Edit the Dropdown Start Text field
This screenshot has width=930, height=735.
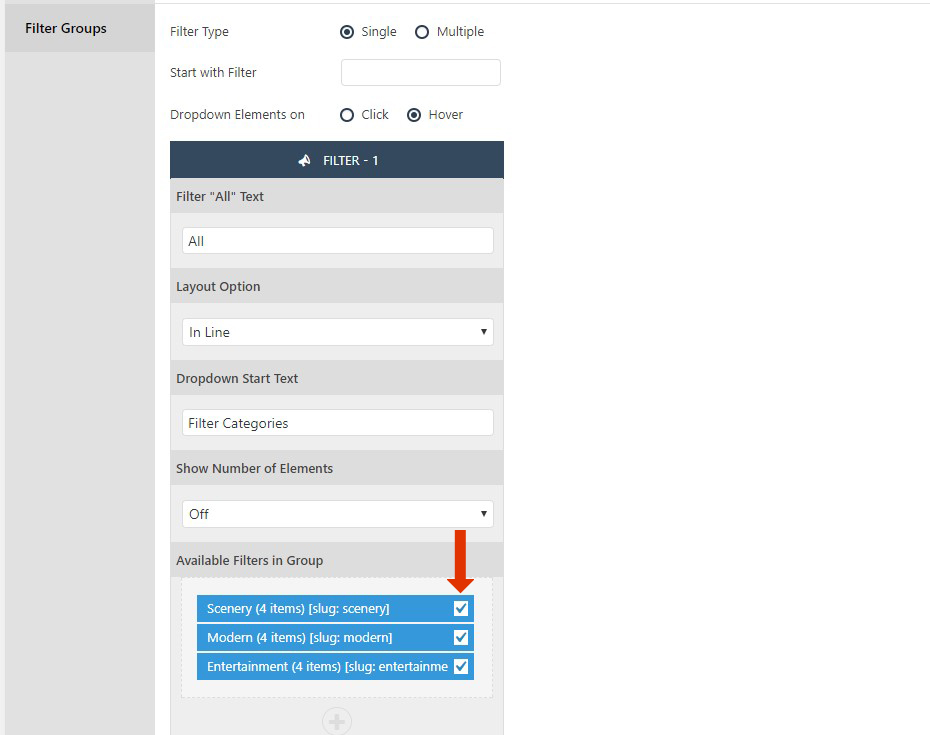337,423
